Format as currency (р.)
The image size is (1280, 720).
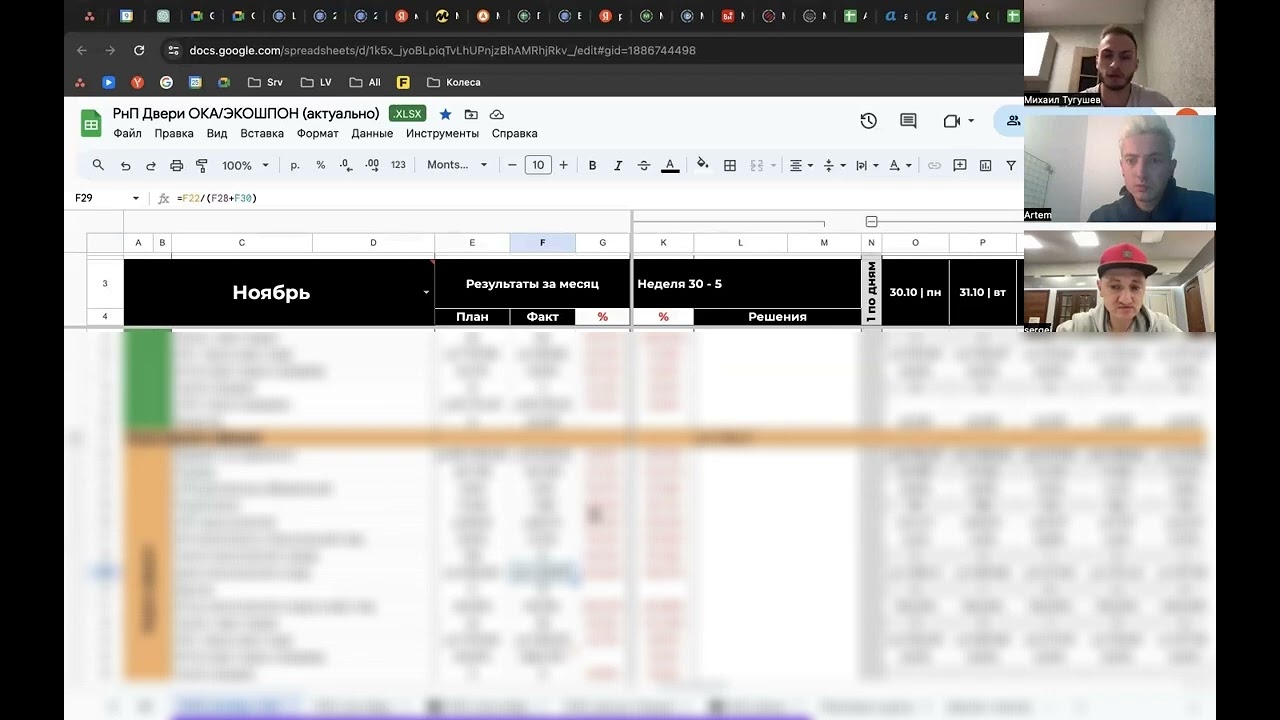295,165
